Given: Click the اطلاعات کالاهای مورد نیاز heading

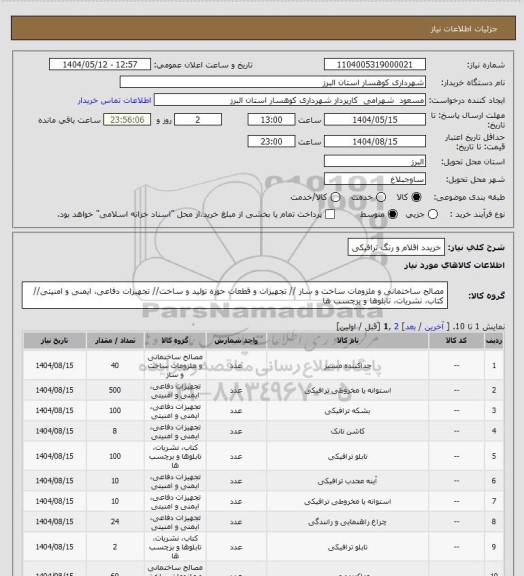Looking at the screenshot, I should pos(454,265).
